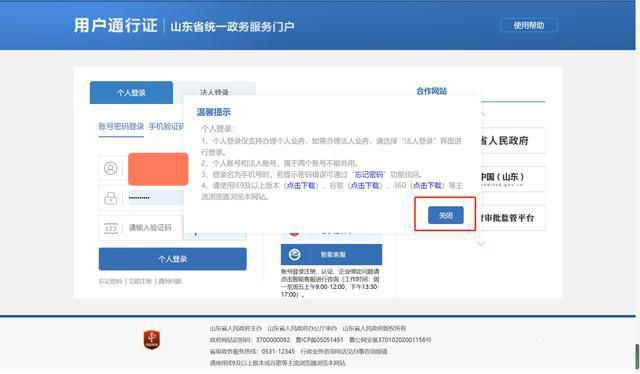
Task: Switch to the 个人登录 tab
Action: 131,93
